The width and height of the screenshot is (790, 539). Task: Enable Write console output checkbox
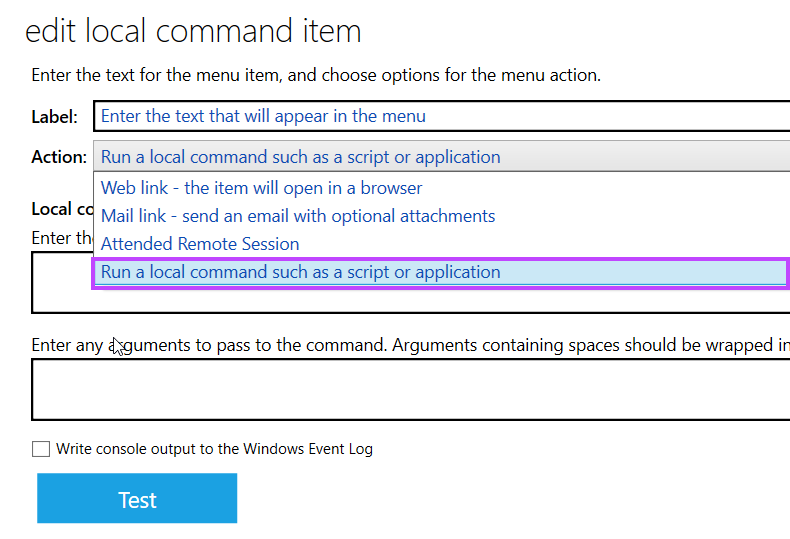pos(41,449)
